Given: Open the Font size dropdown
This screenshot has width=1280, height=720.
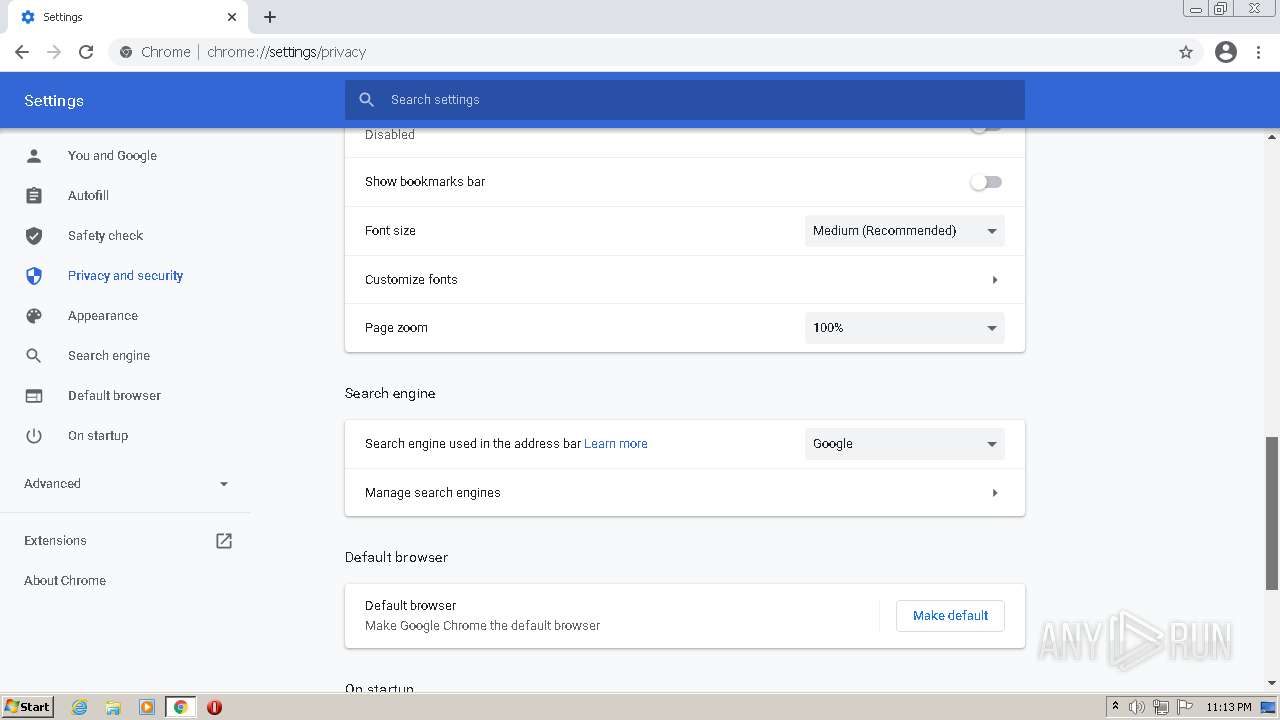Looking at the screenshot, I should coord(905,231).
